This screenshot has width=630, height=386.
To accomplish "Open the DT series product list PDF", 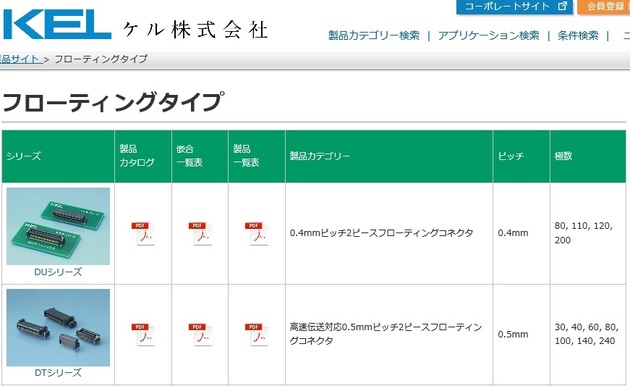I will tap(256, 335).
